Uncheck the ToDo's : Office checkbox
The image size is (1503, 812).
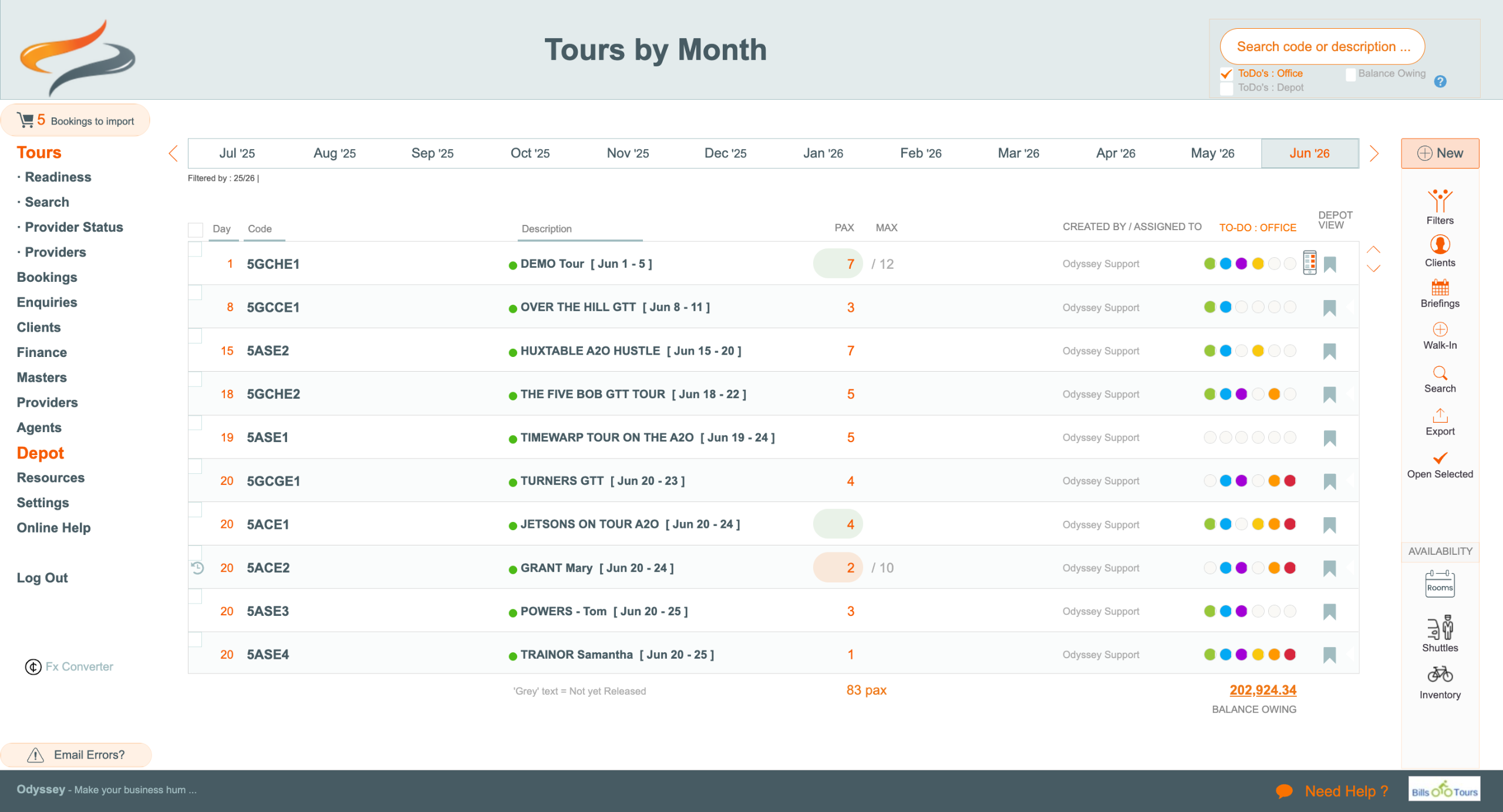1226,74
